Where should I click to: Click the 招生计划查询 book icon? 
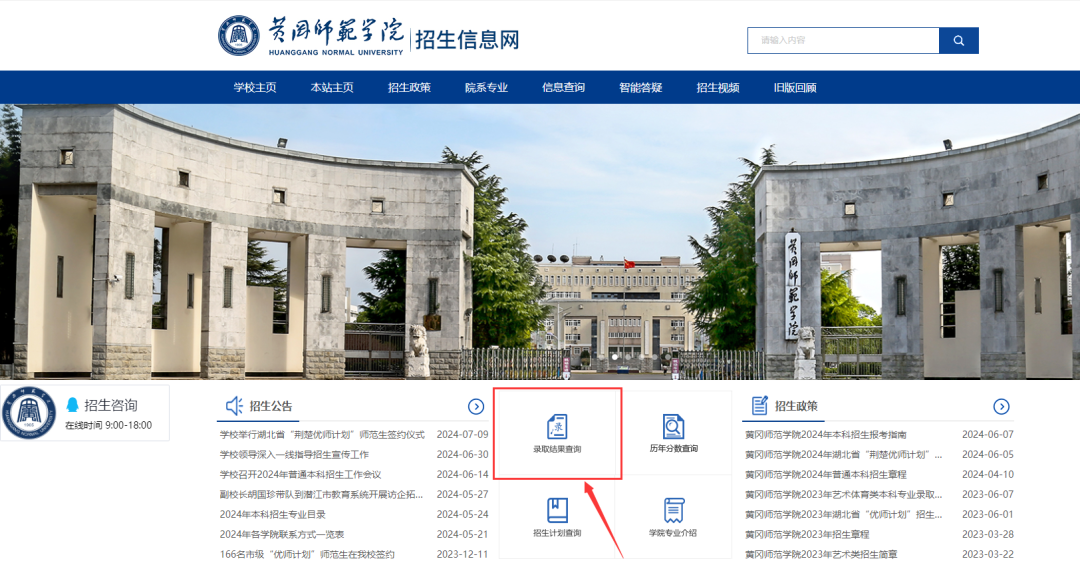pyautogui.click(x=557, y=510)
